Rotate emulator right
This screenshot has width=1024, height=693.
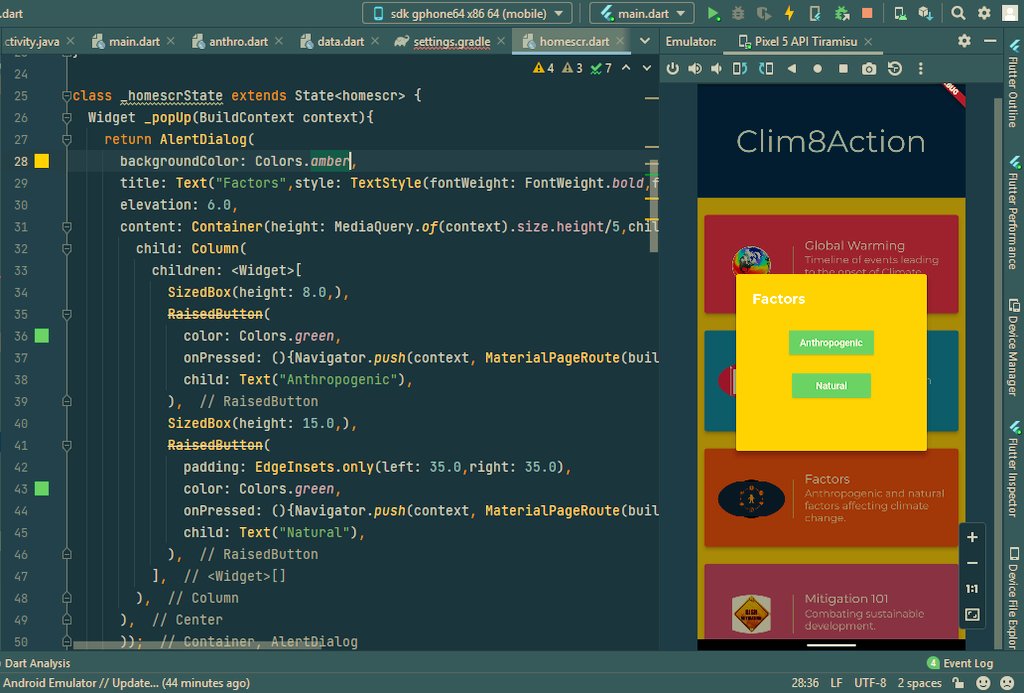point(766,69)
